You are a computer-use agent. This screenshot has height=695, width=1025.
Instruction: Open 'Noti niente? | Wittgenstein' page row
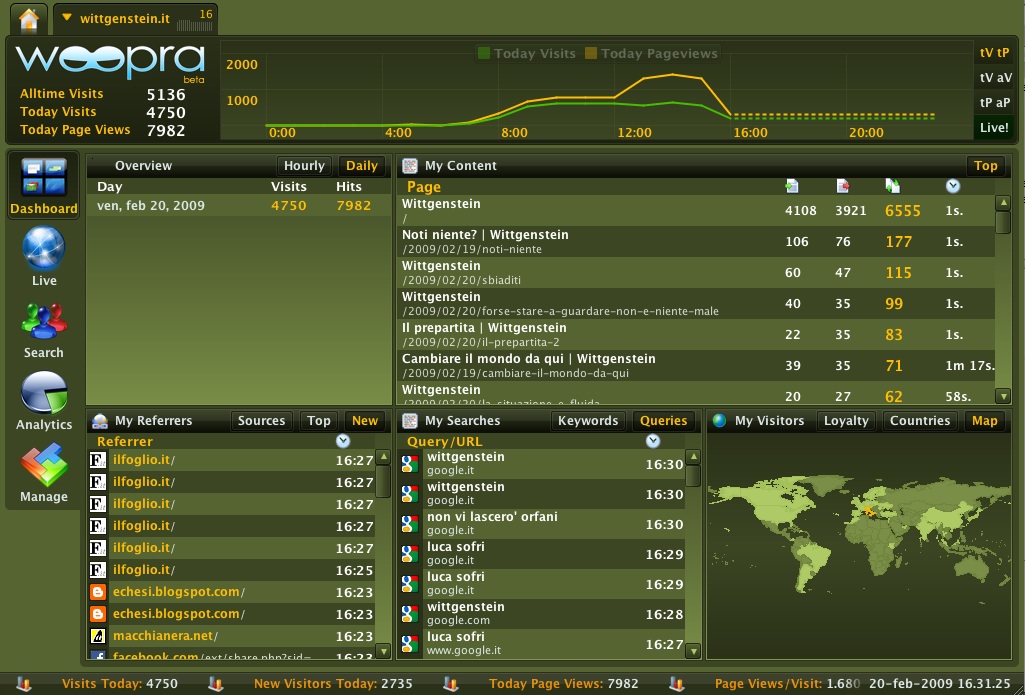pos(696,241)
